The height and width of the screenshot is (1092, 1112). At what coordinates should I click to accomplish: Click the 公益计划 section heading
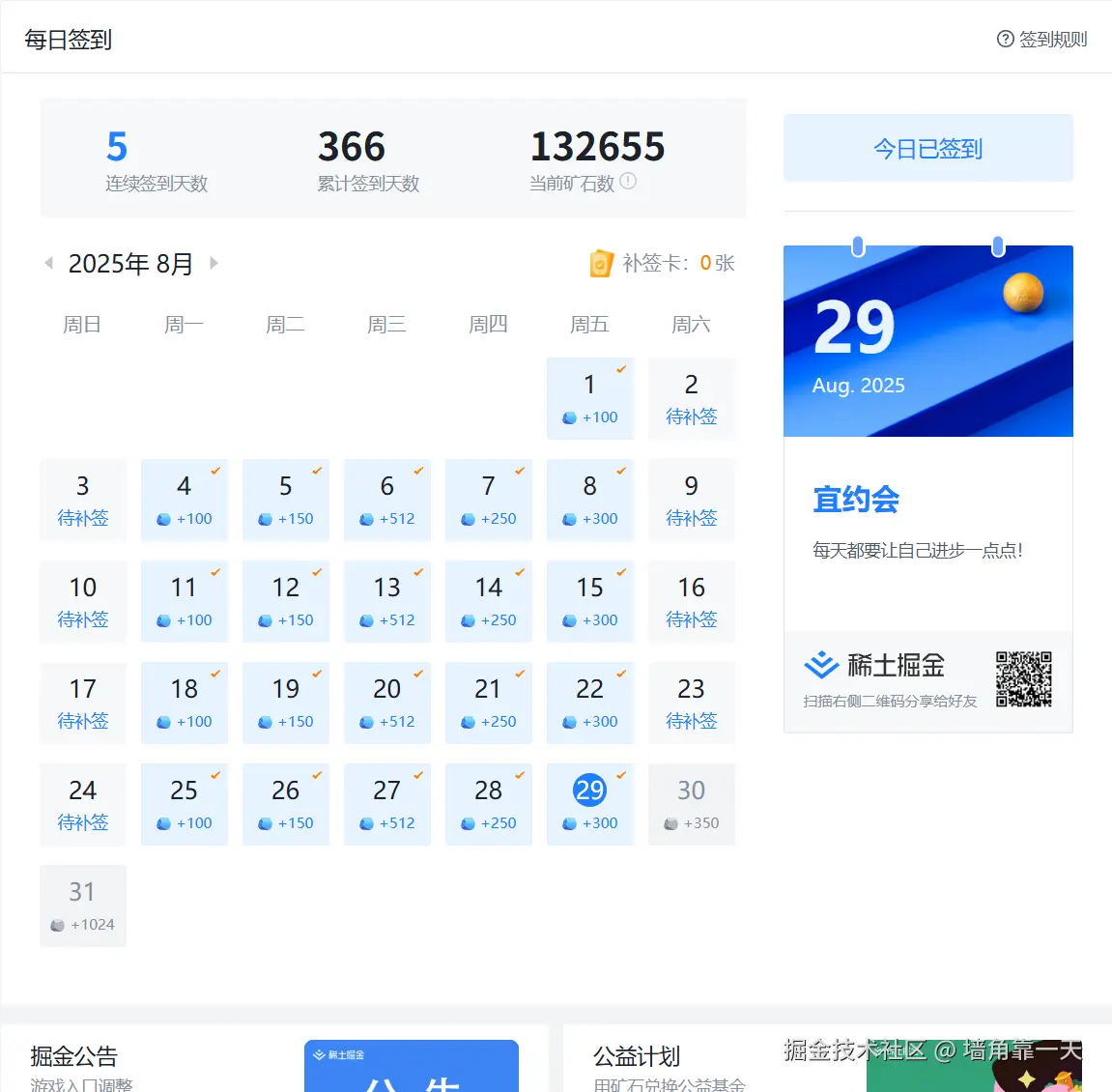[x=636, y=1057]
